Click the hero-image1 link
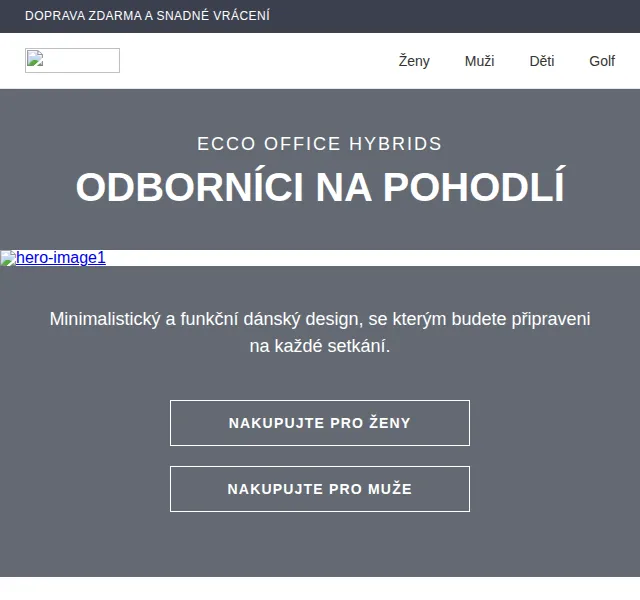 click(x=53, y=258)
